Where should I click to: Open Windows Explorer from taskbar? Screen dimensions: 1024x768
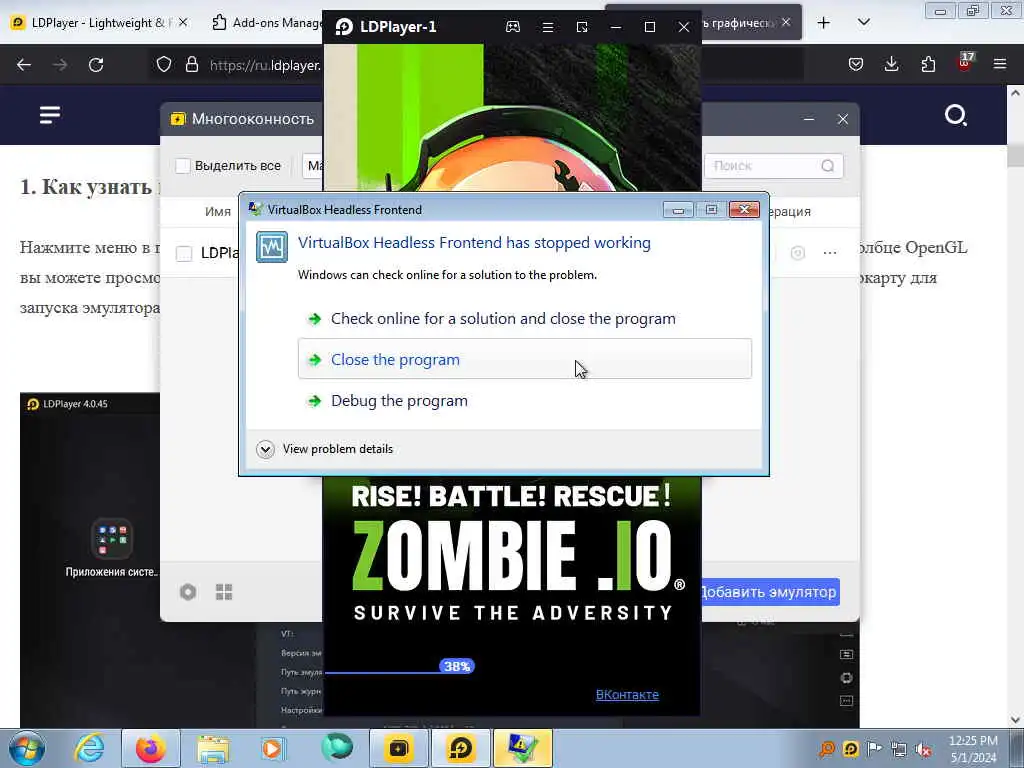click(x=213, y=748)
